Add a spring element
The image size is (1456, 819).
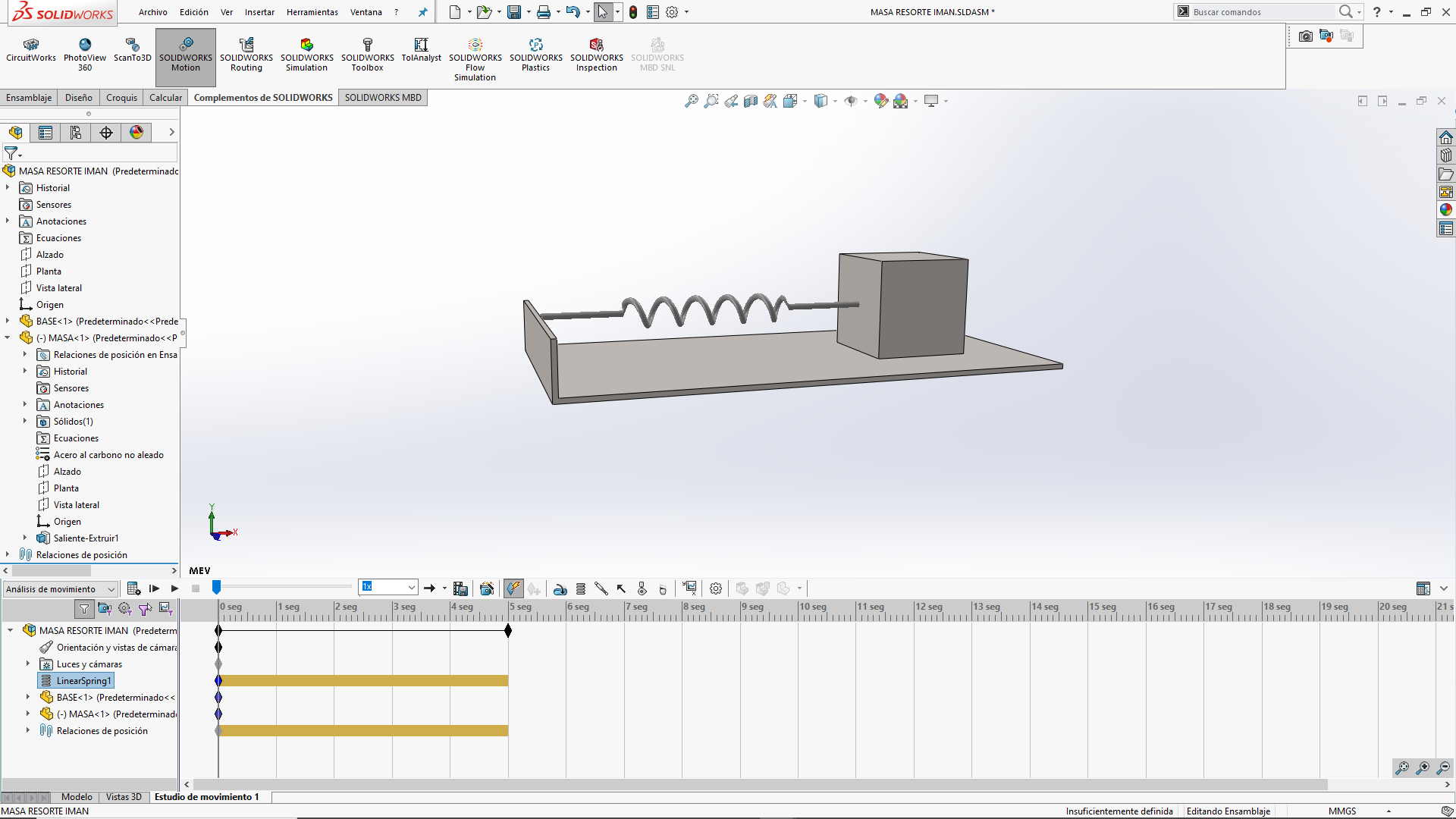pyautogui.click(x=580, y=588)
